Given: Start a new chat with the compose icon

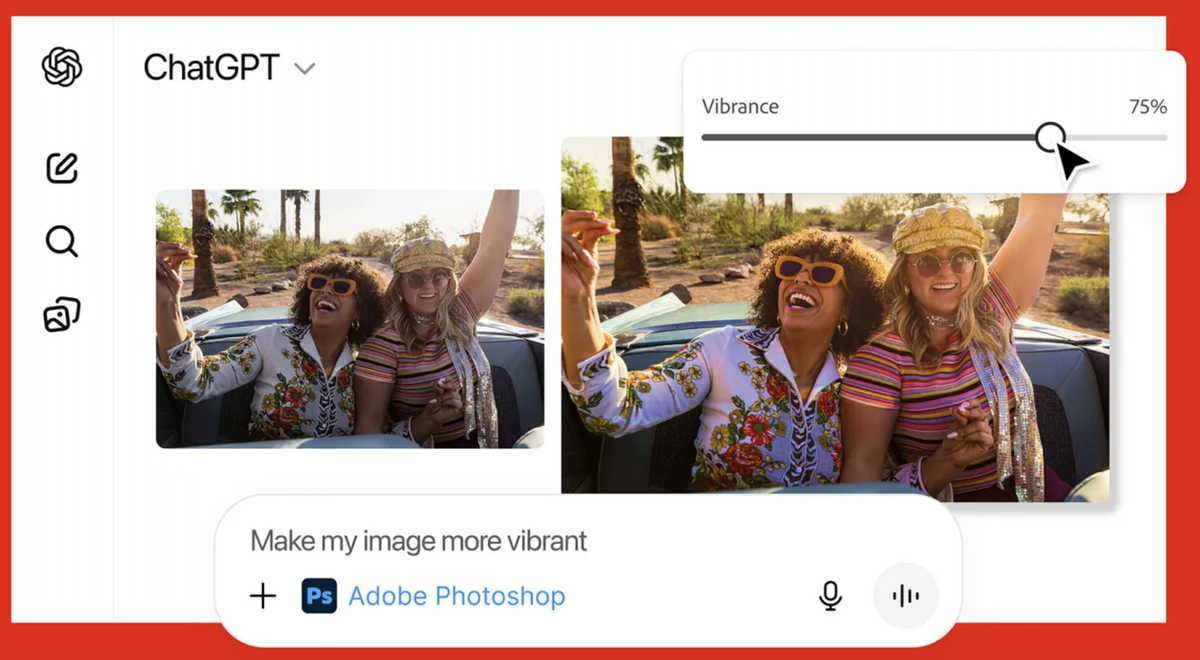Looking at the screenshot, I should tap(61, 167).
